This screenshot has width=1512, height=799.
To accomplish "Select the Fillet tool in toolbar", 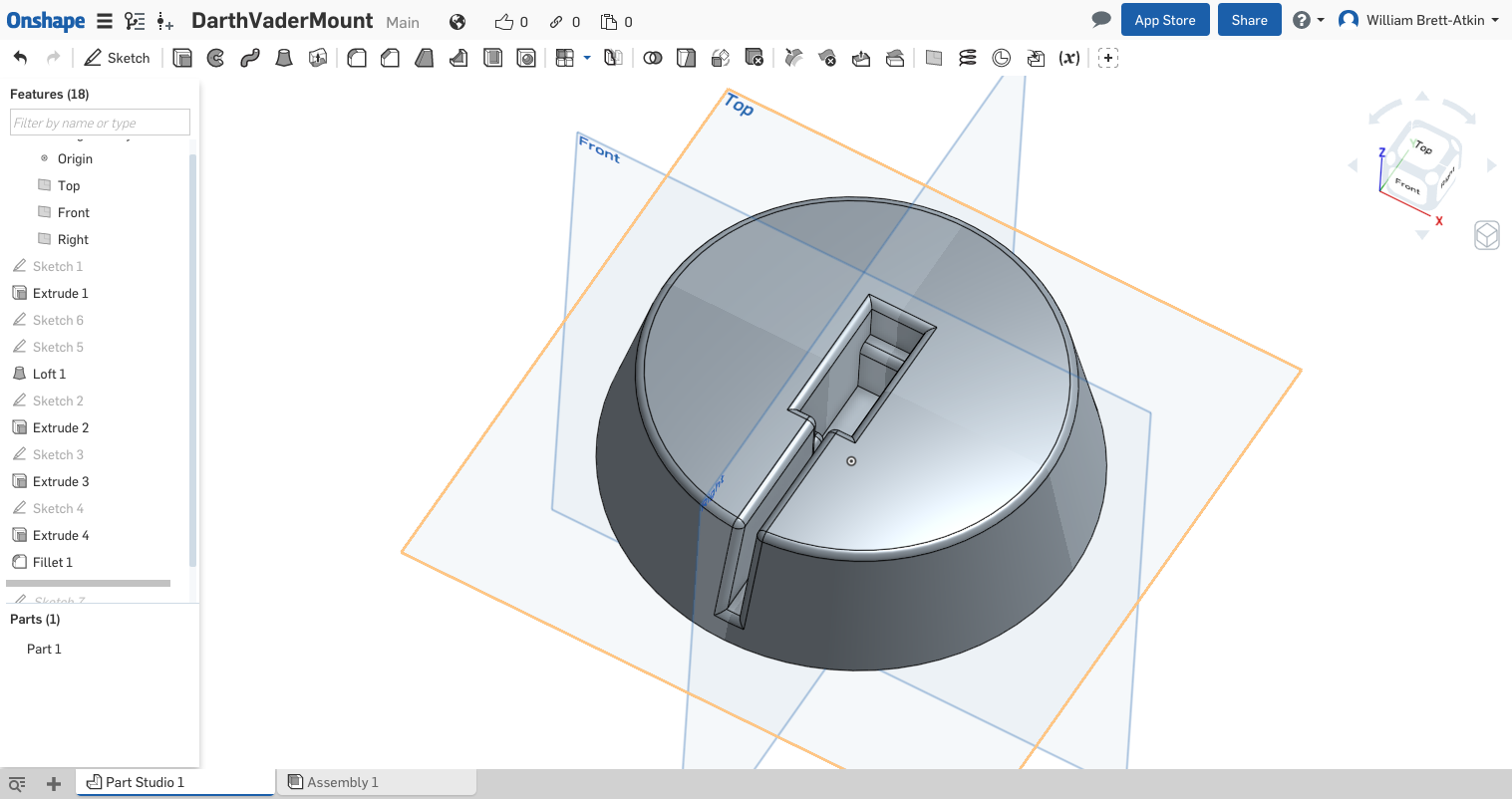I will [x=356, y=58].
